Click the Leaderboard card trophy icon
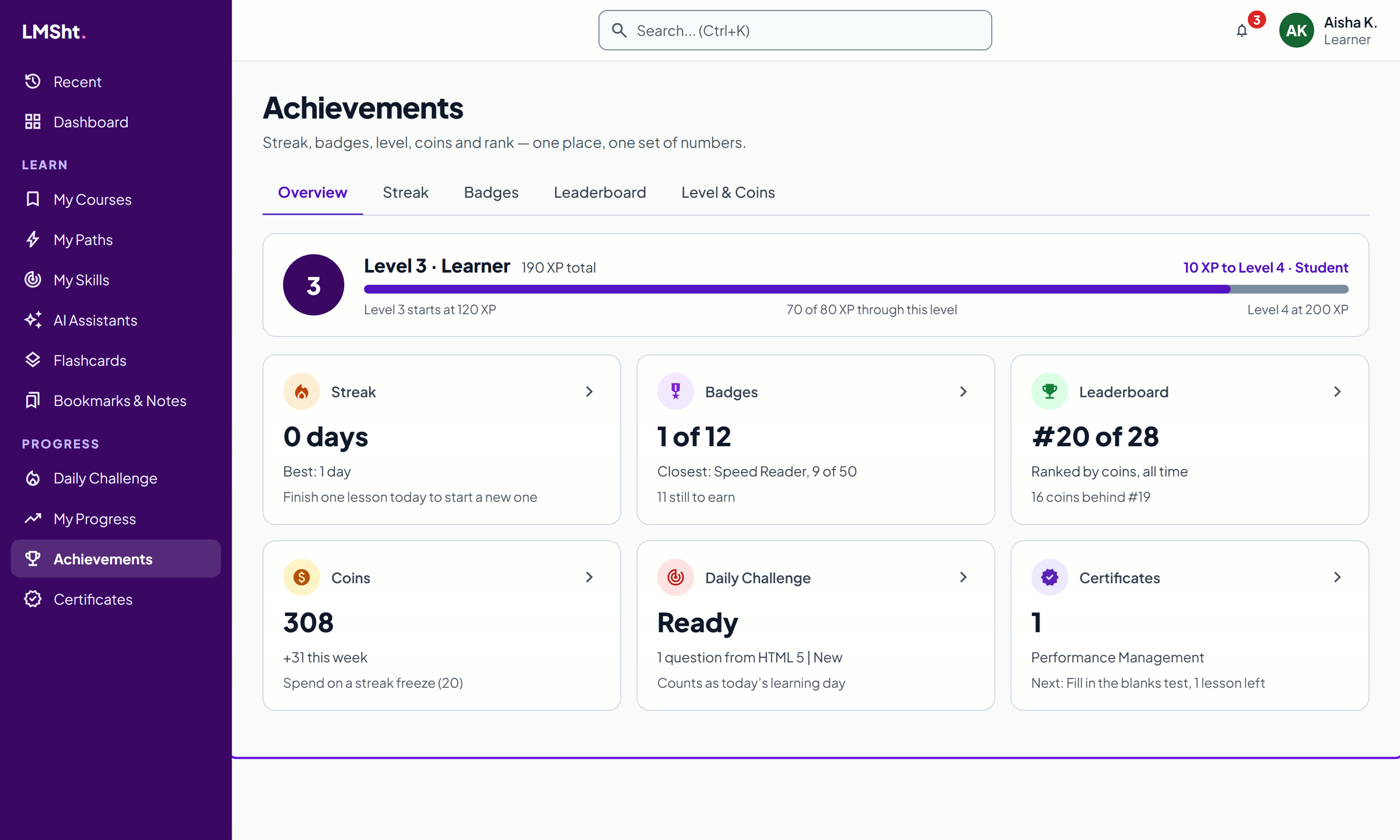 [x=1049, y=392]
